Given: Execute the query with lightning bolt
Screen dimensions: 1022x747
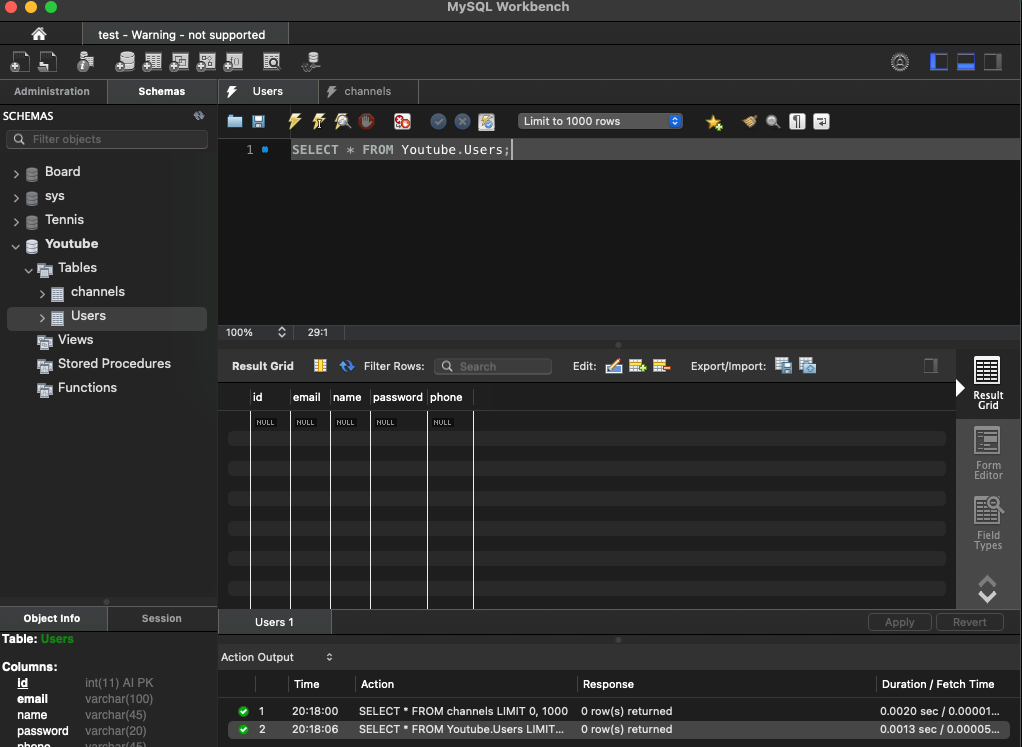Looking at the screenshot, I should [x=295, y=121].
